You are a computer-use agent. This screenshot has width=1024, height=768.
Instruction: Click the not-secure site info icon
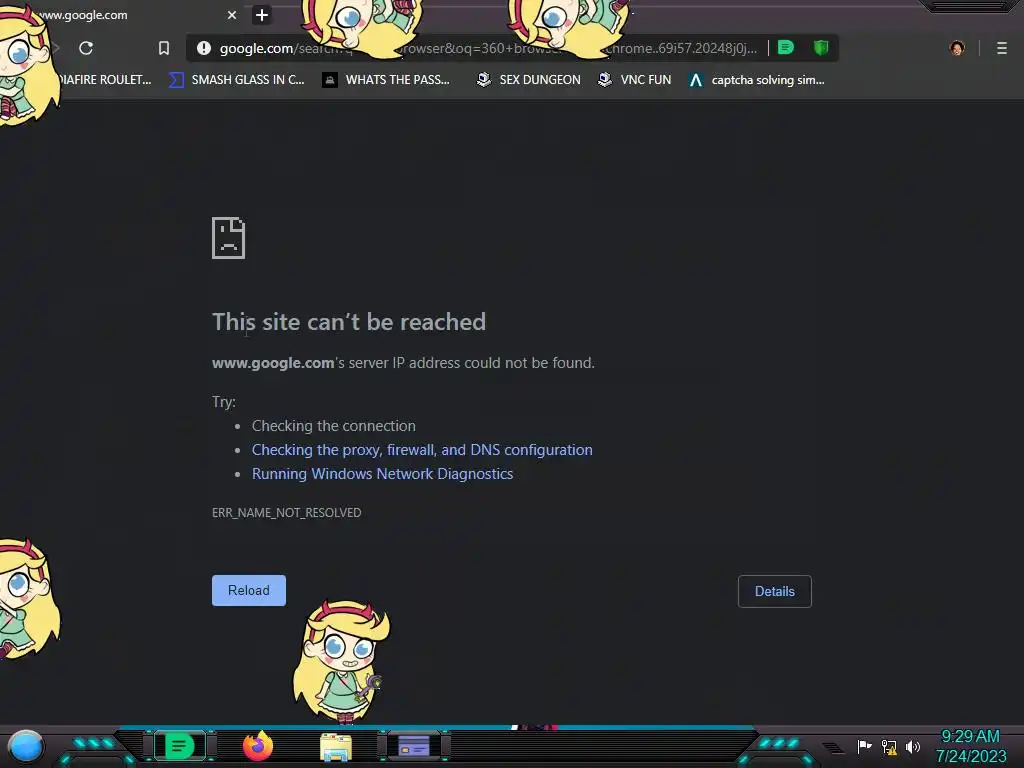pos(204,48)
